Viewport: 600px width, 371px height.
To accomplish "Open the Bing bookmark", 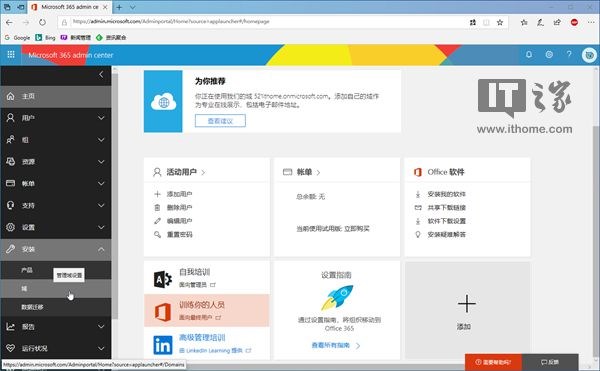I will tap(45, 37).
